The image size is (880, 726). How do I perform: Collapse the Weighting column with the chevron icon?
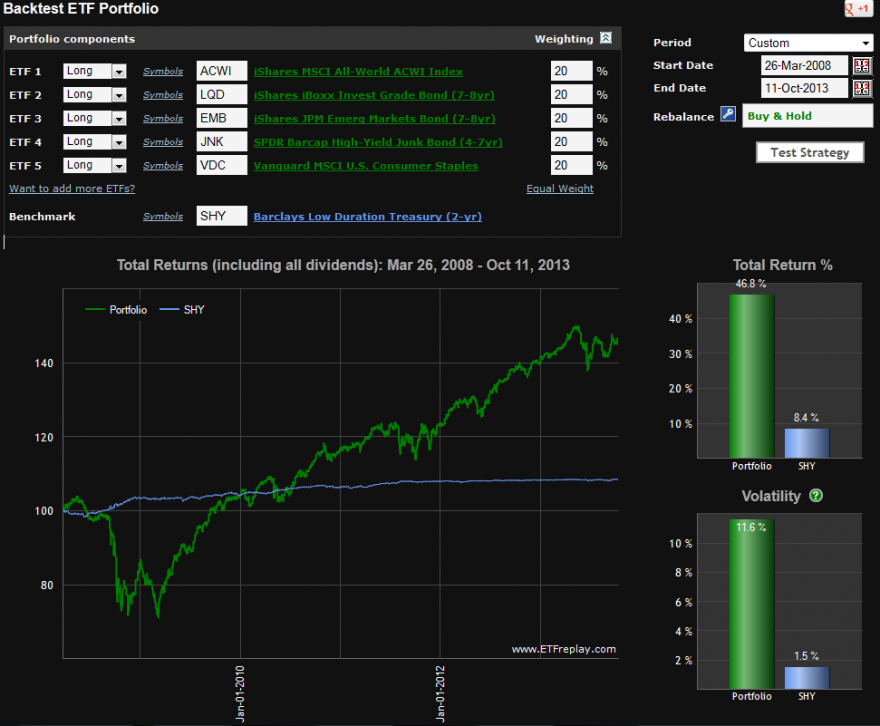coord(606,38)
